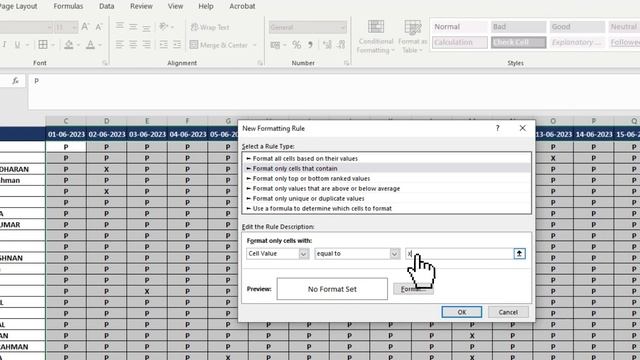
Task: Click the rule value input field
Action: [459, 253]
